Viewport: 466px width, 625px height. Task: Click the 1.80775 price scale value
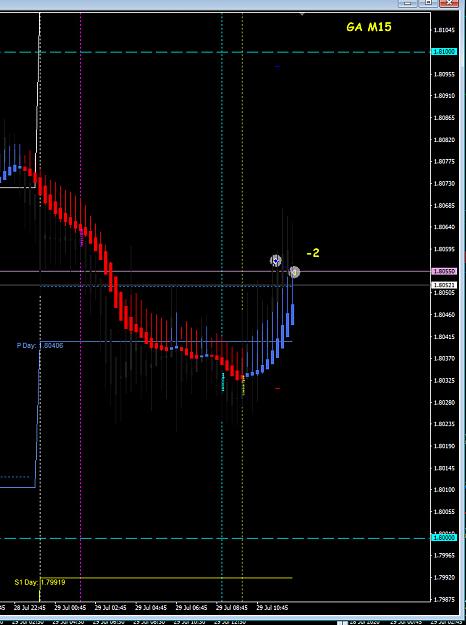(444, 162)
